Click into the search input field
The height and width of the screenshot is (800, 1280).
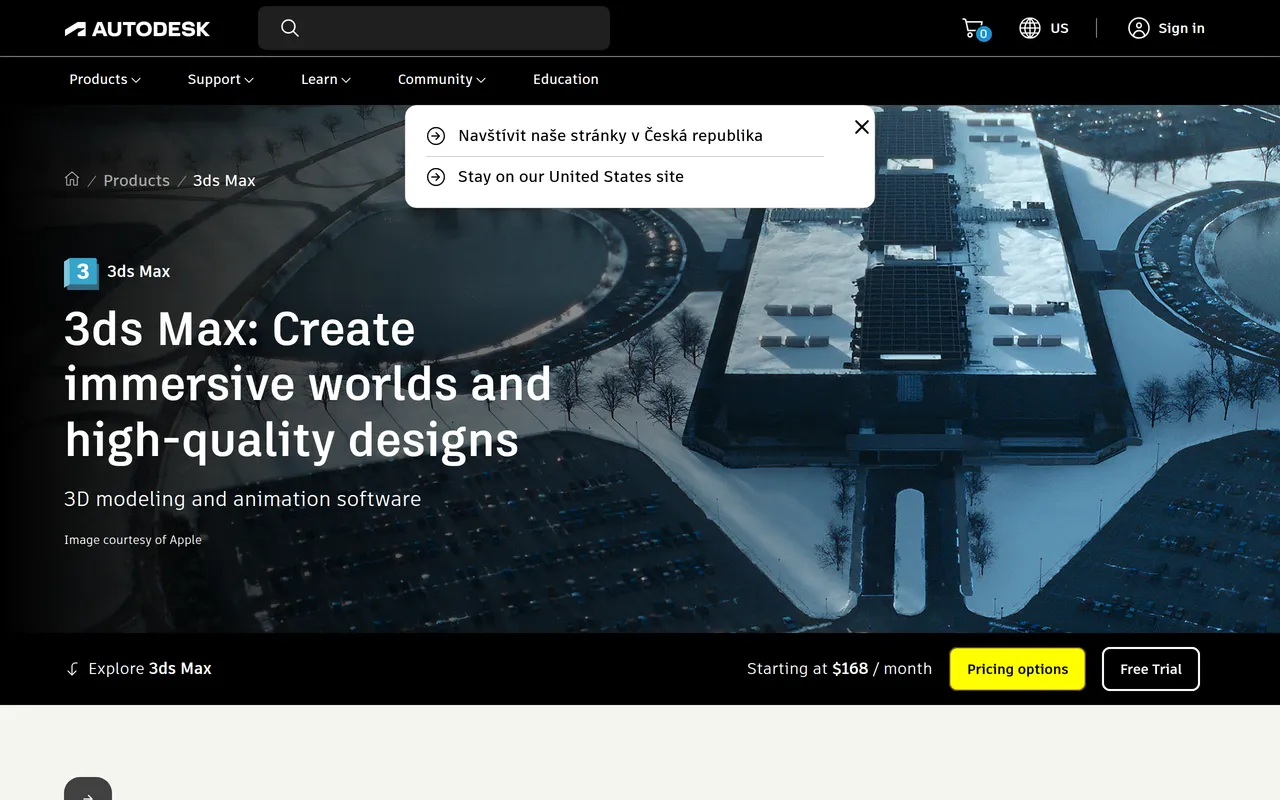click(434, 28)
